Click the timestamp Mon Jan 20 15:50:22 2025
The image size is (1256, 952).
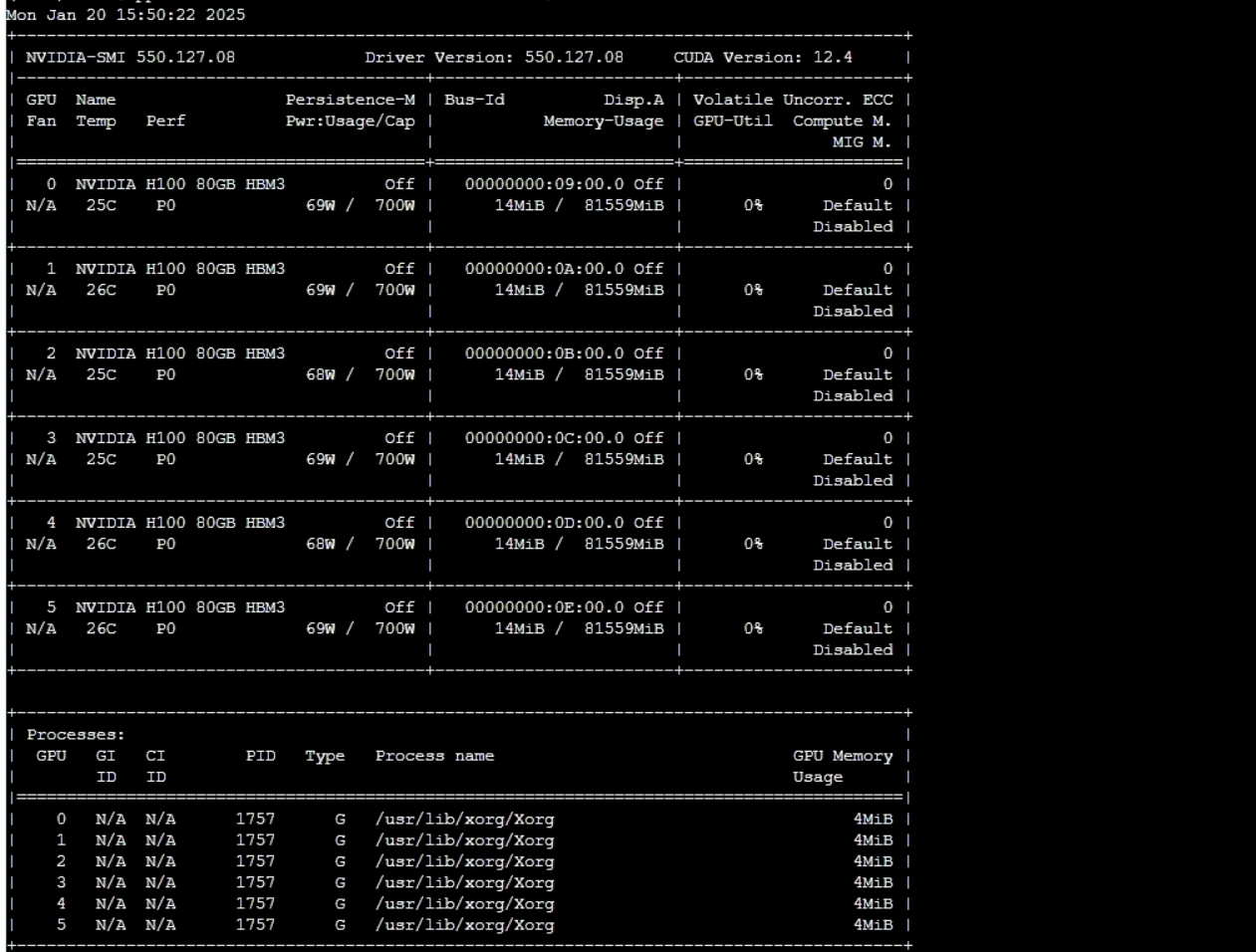(x=126, y=15)
